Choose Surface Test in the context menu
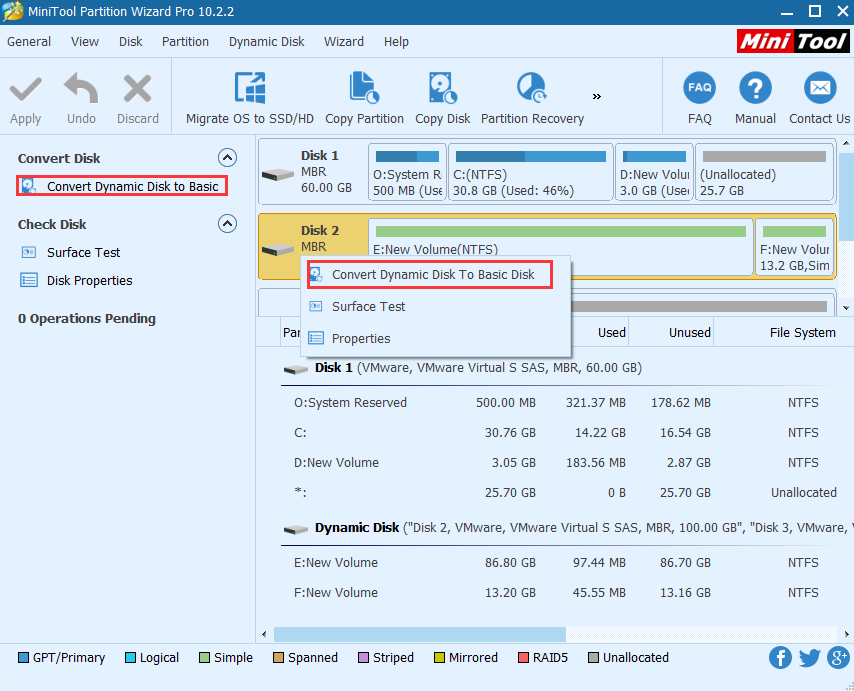 click(368, 307)
